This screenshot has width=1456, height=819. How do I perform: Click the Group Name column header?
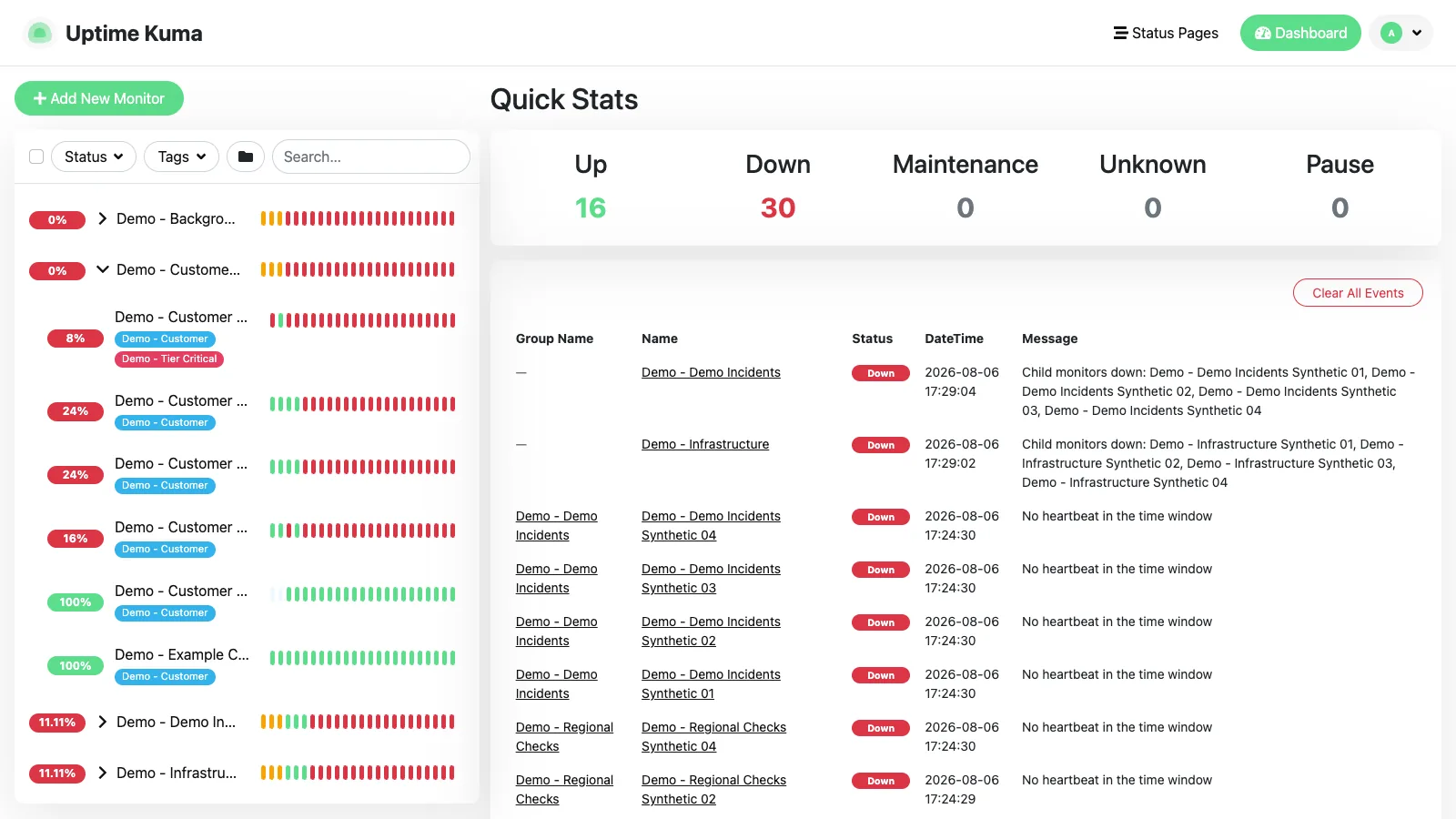(554, 339)
